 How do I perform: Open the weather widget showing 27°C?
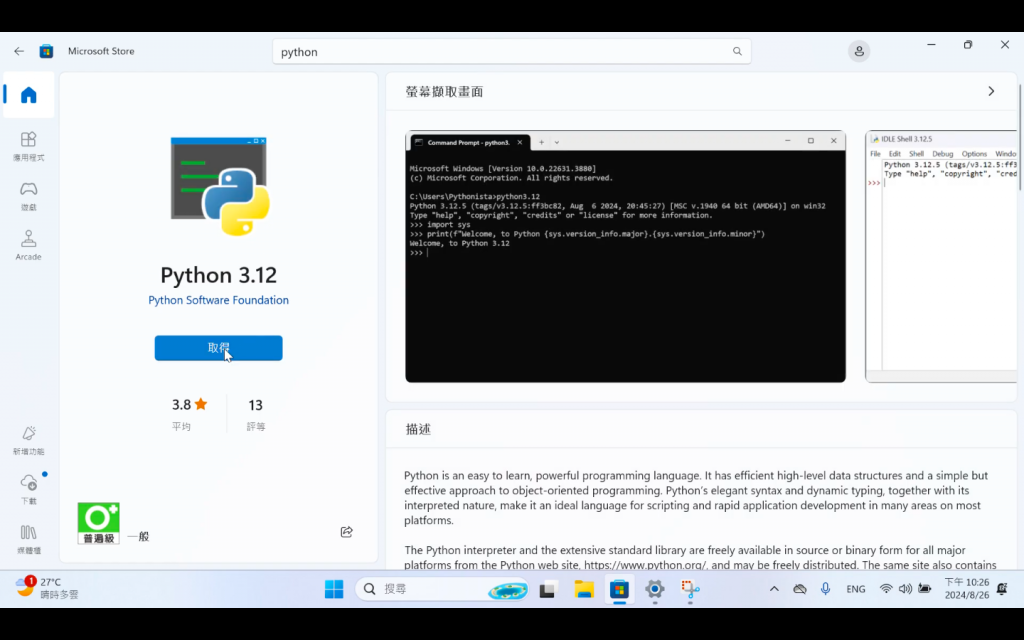47,588
